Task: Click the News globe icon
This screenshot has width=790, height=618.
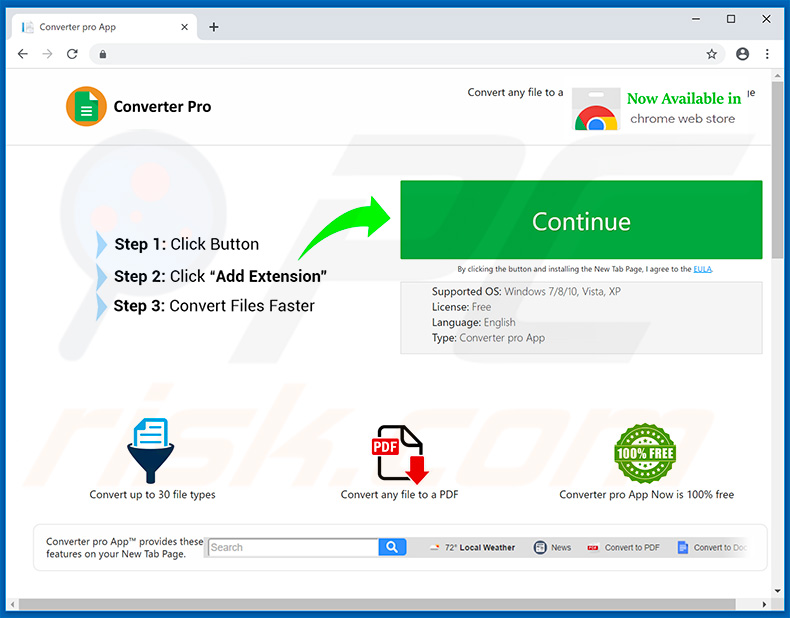Action: (540, 547)
